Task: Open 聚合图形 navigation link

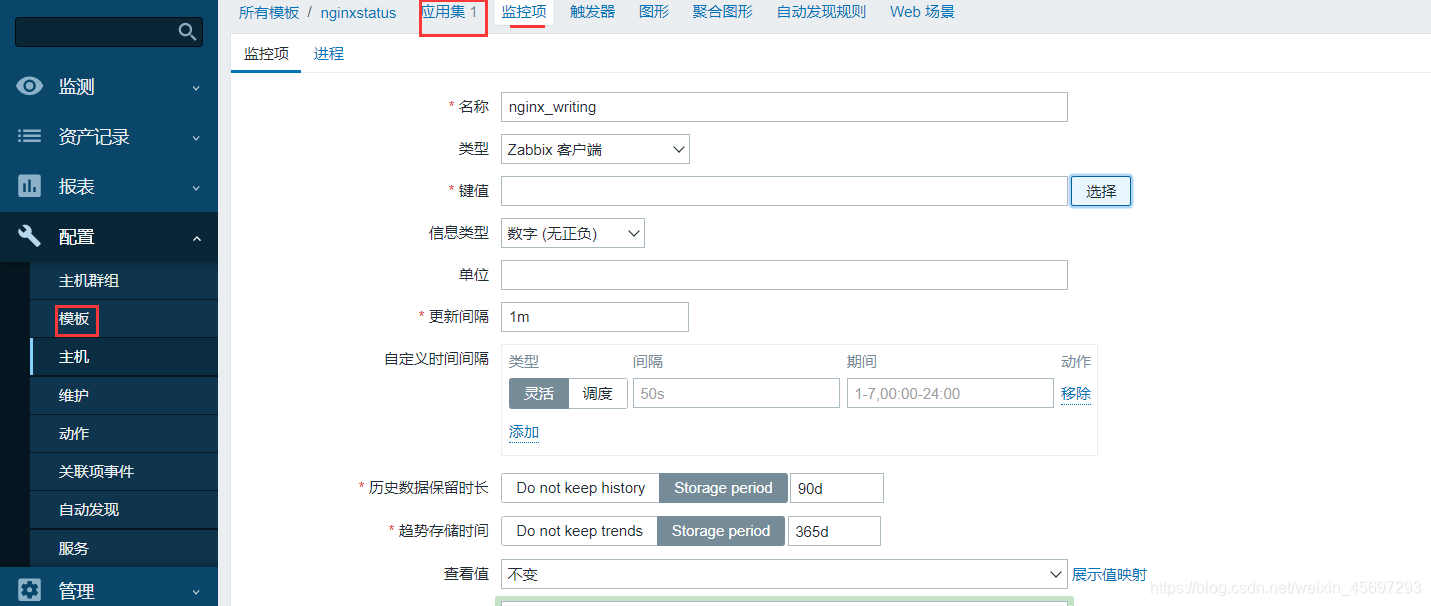Action: 723,12
